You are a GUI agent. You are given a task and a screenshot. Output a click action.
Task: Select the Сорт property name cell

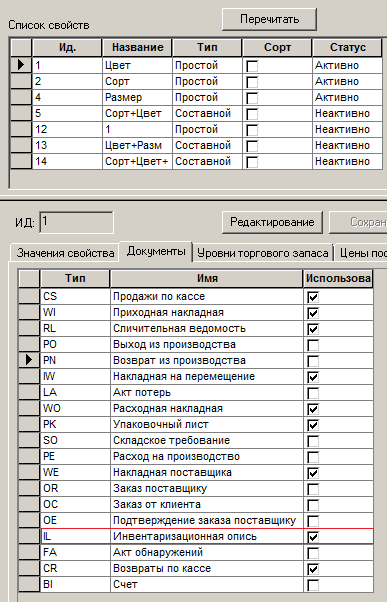click(x=137, y=81)
